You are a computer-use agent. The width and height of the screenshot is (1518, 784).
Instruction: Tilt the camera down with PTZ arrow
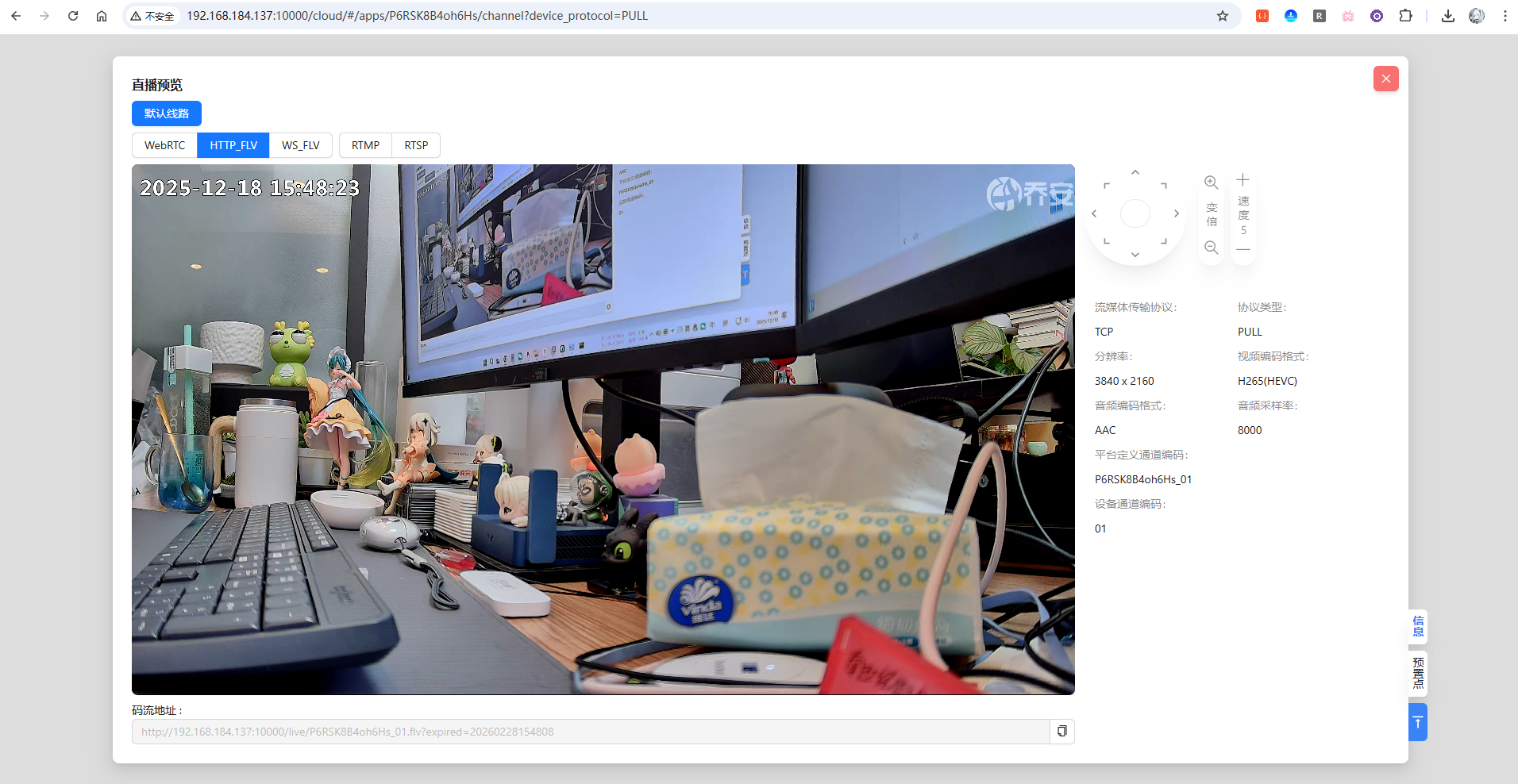tap(1135, 255)
